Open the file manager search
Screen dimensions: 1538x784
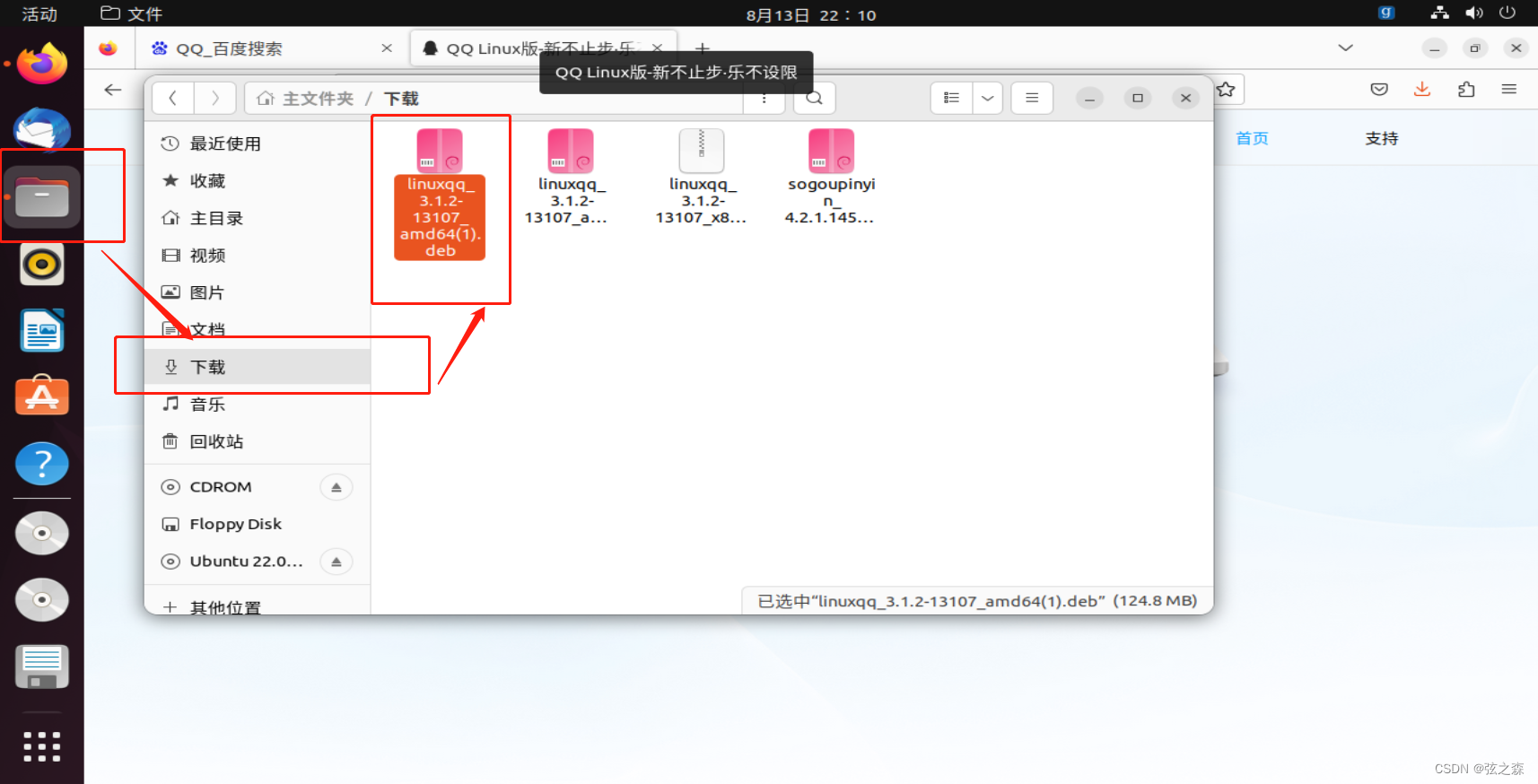point(814,99)
